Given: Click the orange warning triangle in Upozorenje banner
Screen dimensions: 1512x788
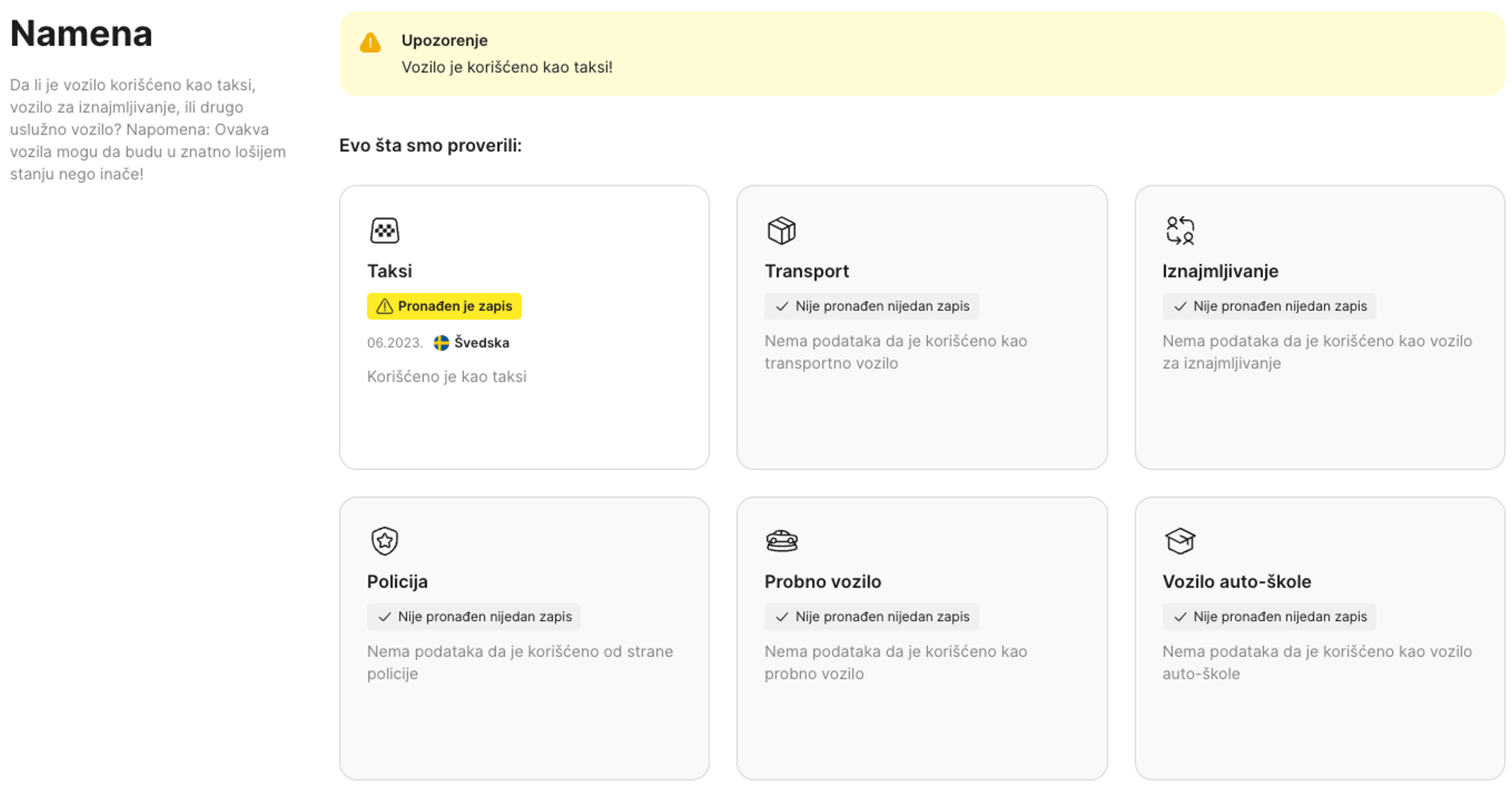Looking at the screenshot, I should (371, 43).
